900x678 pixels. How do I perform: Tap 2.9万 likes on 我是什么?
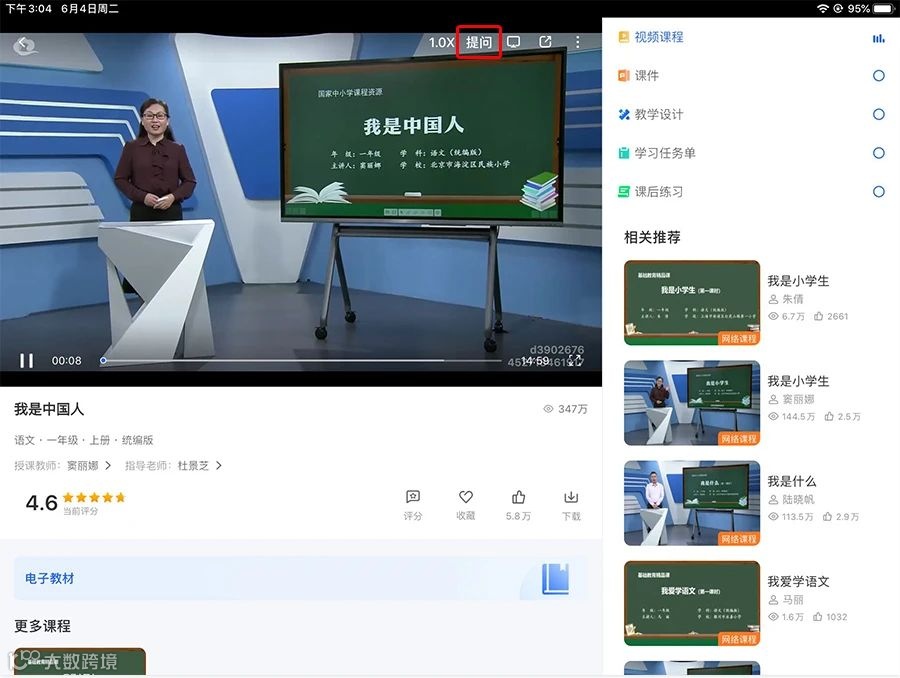tap(841, 517)
